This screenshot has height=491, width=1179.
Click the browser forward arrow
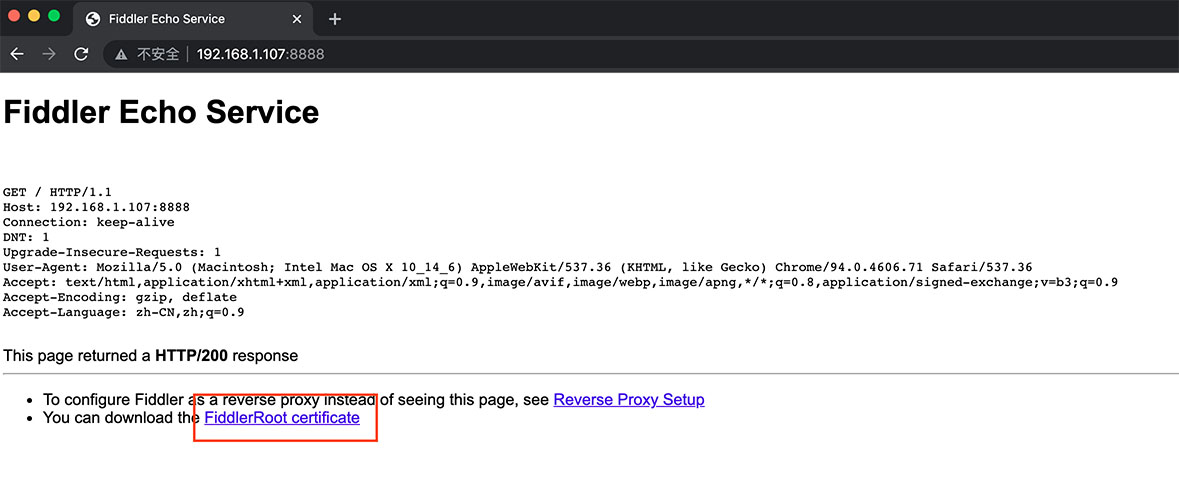tap(49, 54)
